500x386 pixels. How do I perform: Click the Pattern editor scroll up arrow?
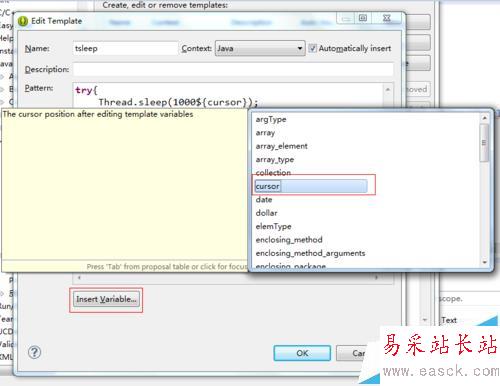point(388,90)
